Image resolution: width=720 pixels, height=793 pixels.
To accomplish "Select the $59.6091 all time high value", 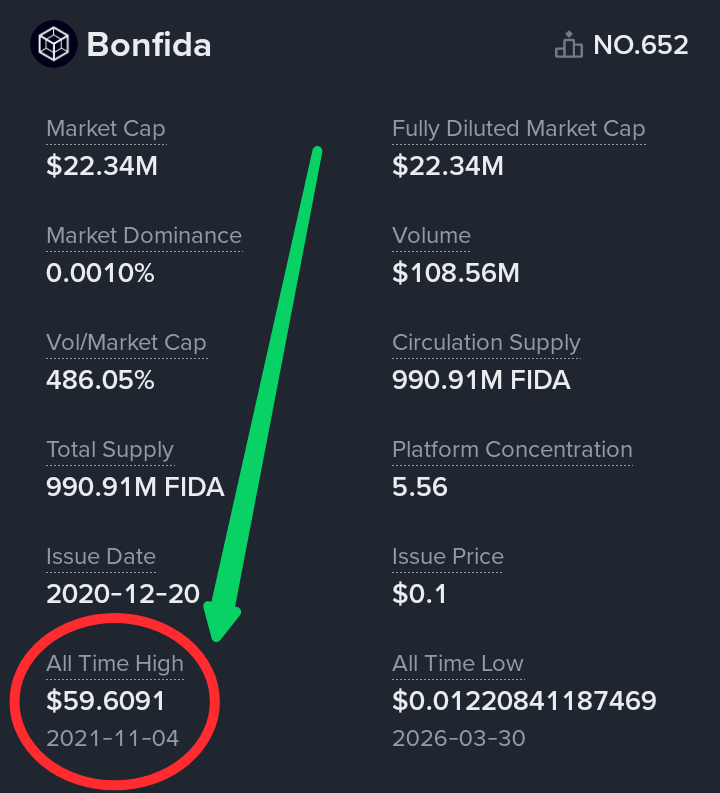I will coord(106,701).
